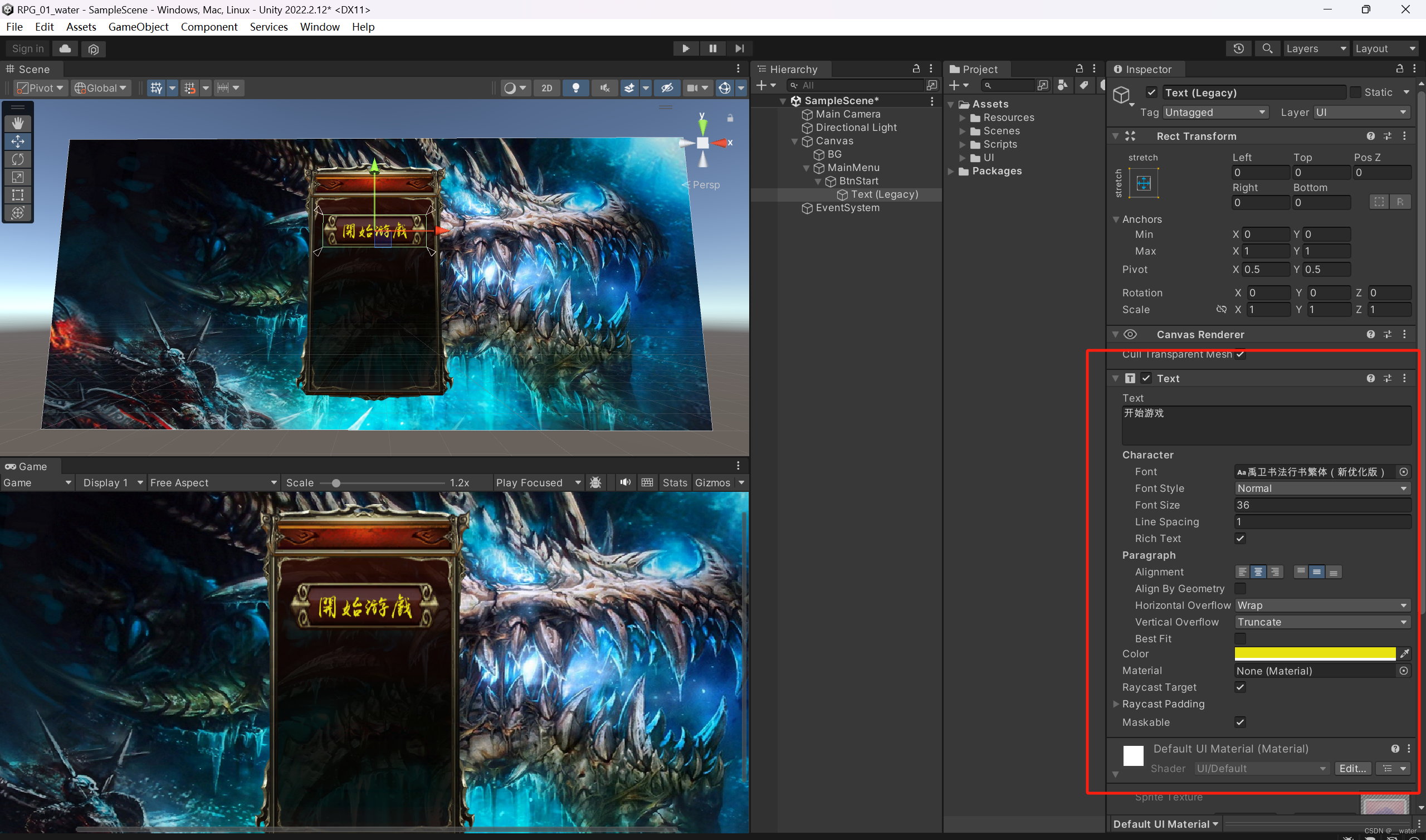Select the Move tool in Scene
The width and height of the screenshot is (1426, 840).
[17, 141]
